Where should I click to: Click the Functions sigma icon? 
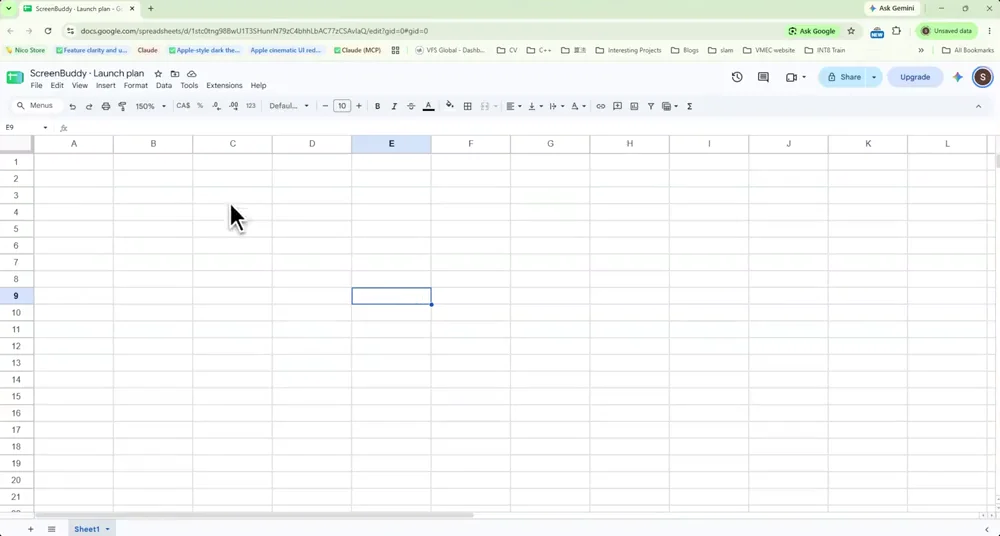689,106
